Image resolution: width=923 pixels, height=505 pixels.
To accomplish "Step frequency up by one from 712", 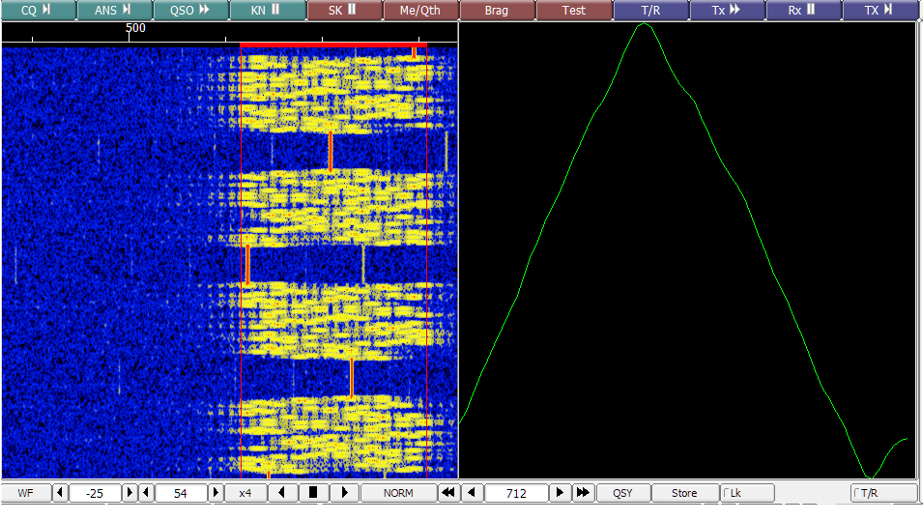I will click(x=561, y=493).
